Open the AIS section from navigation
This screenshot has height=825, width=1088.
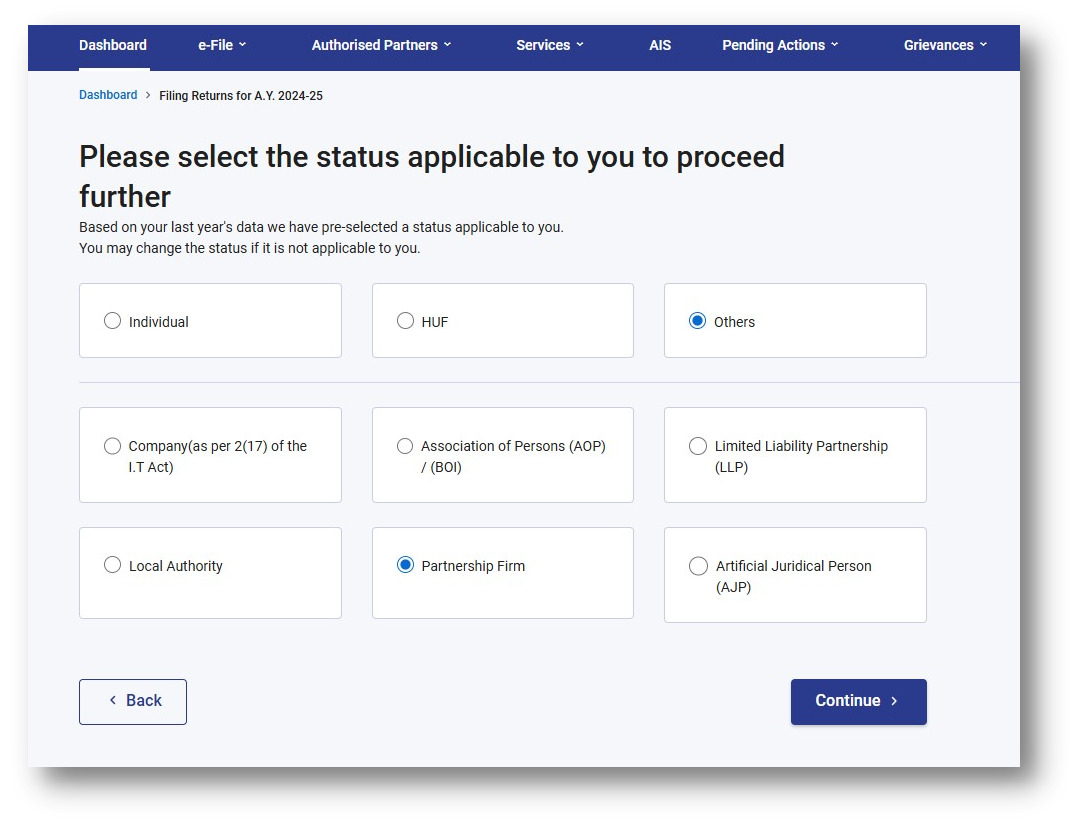click(660, 45)
